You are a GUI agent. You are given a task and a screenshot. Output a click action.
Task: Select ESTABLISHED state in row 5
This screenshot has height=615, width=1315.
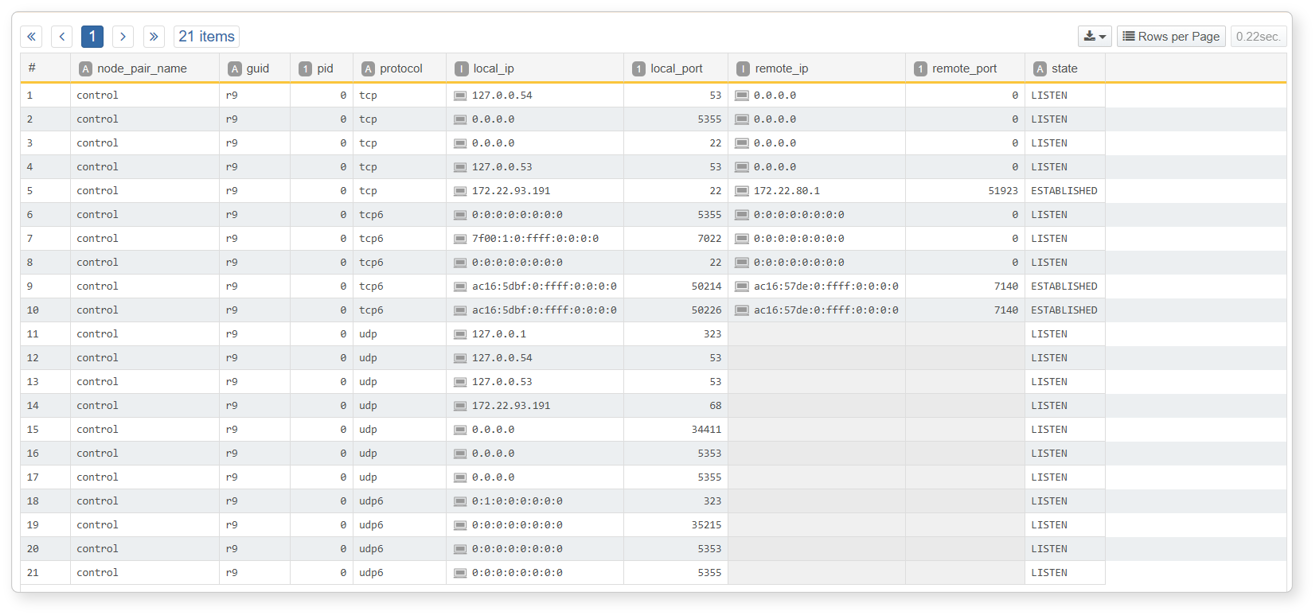(x=1064, y=191)
